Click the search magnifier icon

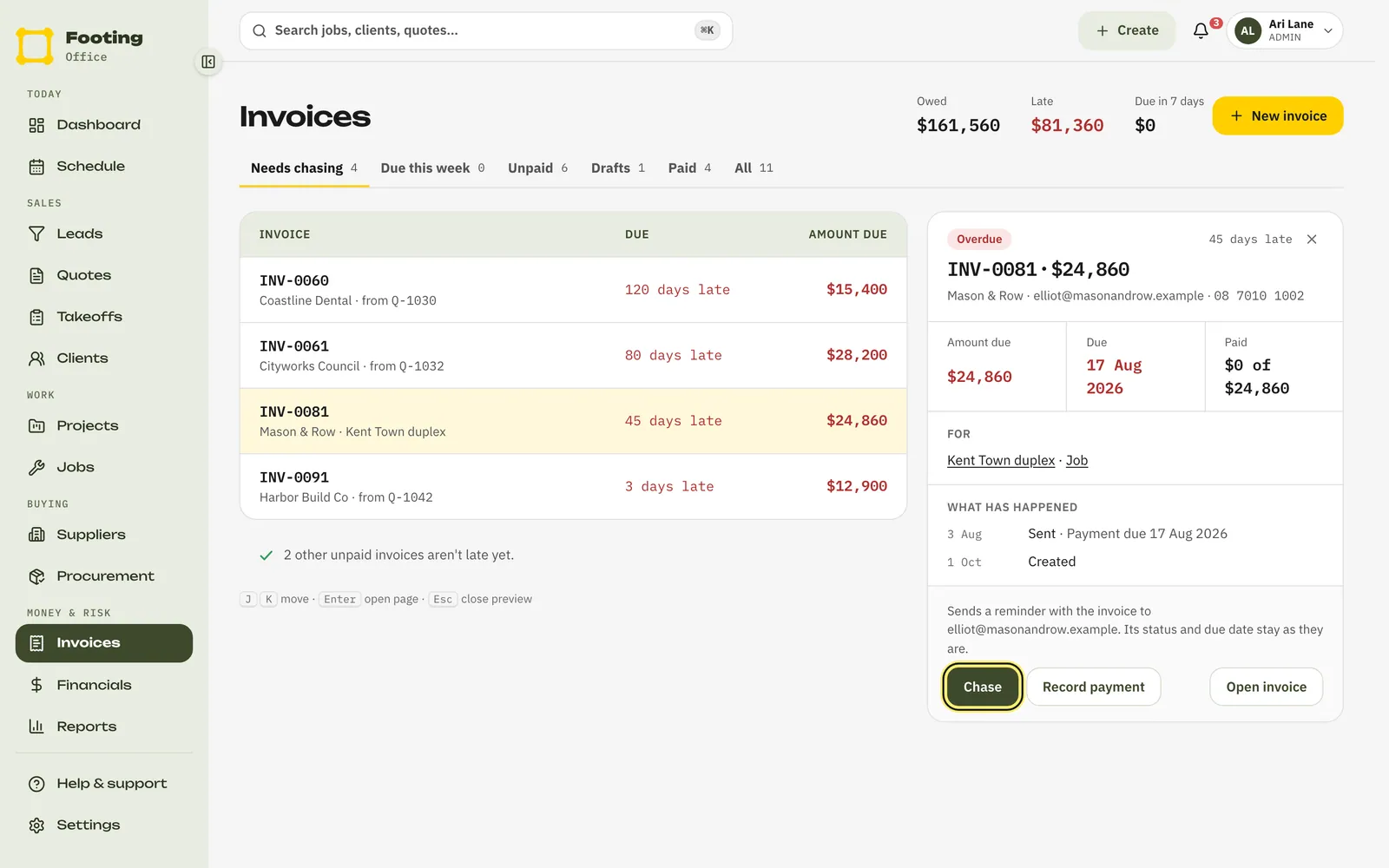click(259, 31)
